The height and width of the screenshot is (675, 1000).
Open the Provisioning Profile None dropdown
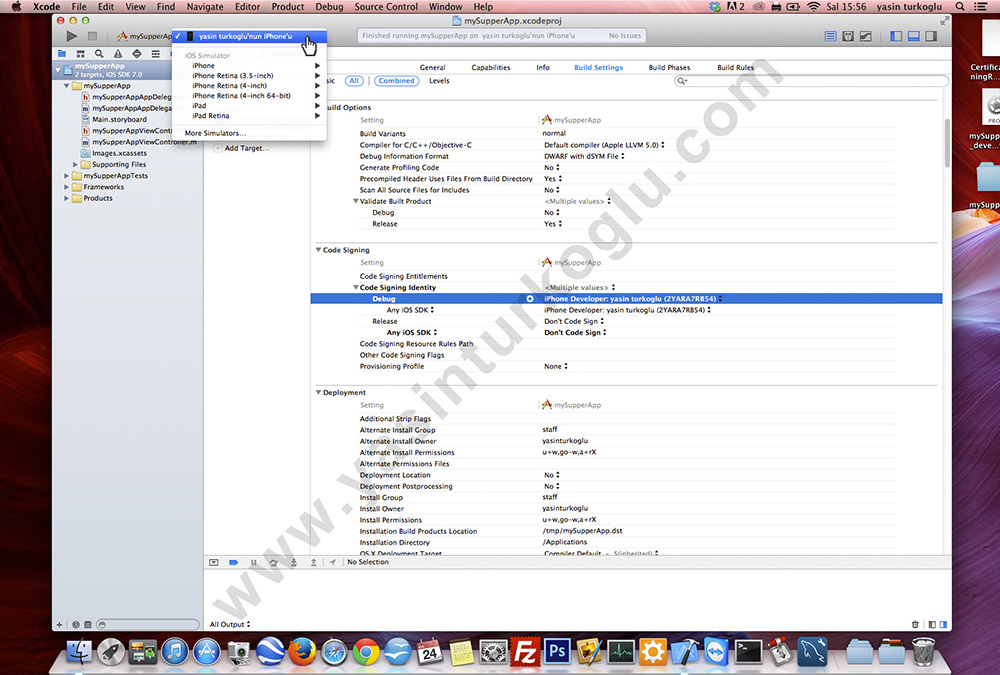tap(555, 367)
